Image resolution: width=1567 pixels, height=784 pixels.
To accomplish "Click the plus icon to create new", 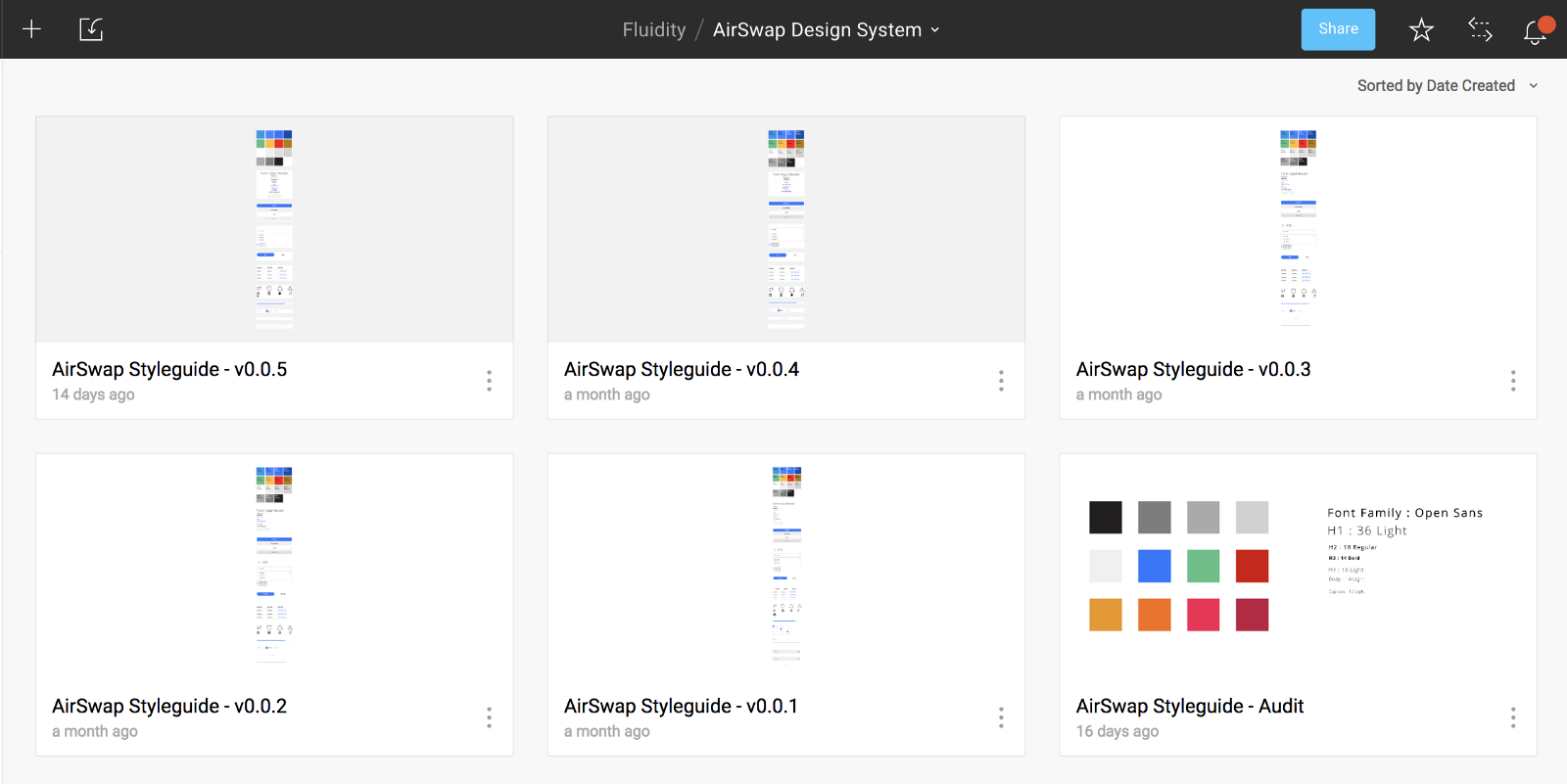I will click(31, 29).
